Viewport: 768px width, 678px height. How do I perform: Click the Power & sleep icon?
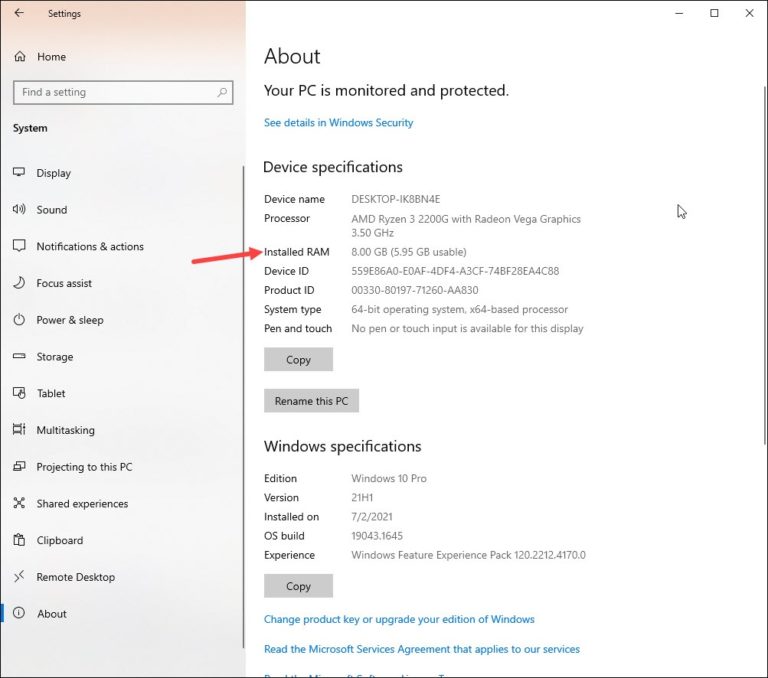pyautogui.click(x=19, y=320)
